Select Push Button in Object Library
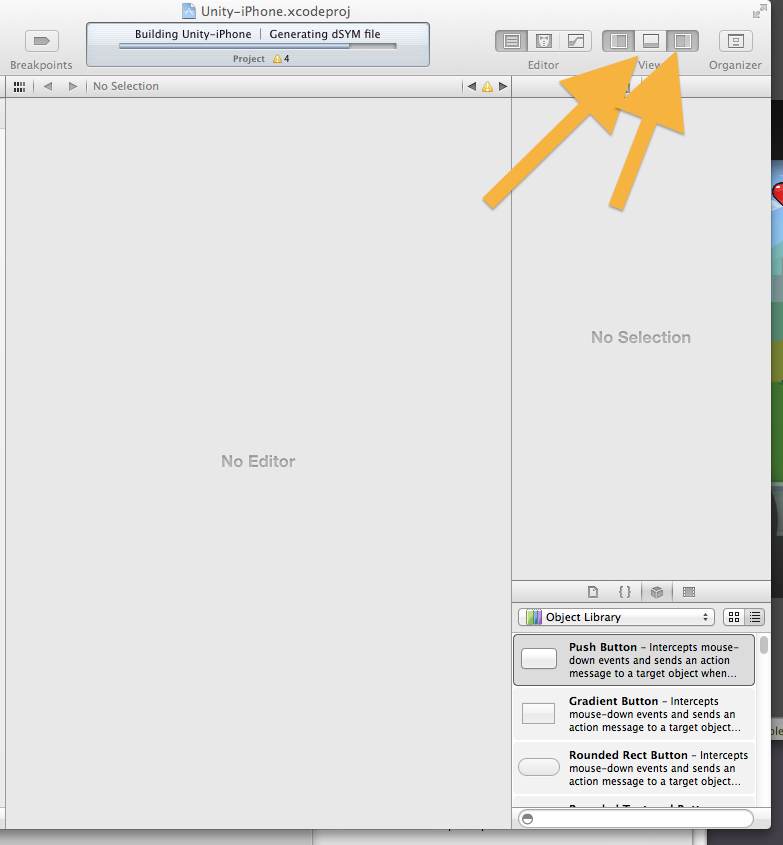The width and height of the screenshot is (783, 845). click(x=634, y=660)
